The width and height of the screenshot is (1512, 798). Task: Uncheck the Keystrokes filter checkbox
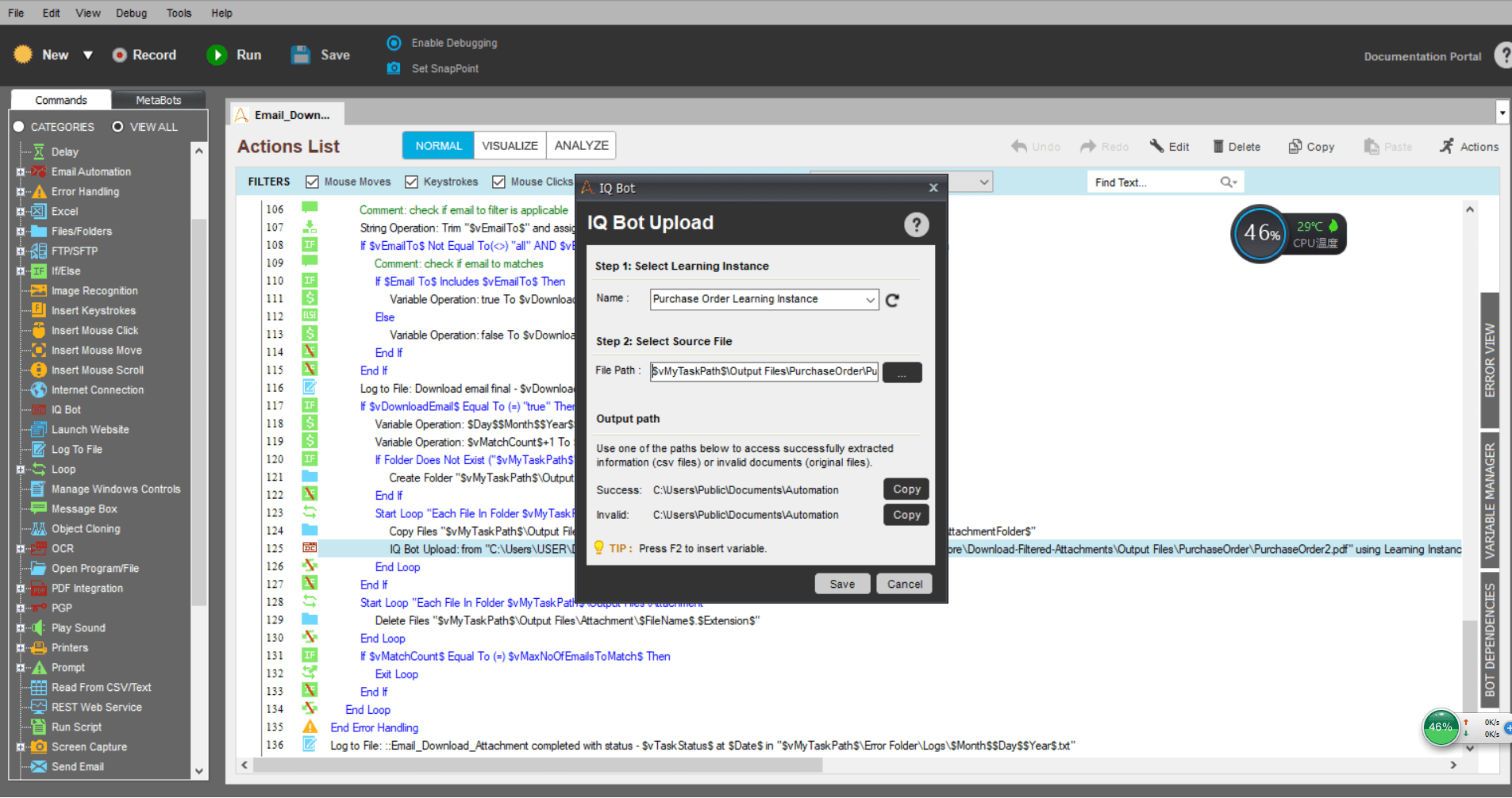[x=411, y=182]
